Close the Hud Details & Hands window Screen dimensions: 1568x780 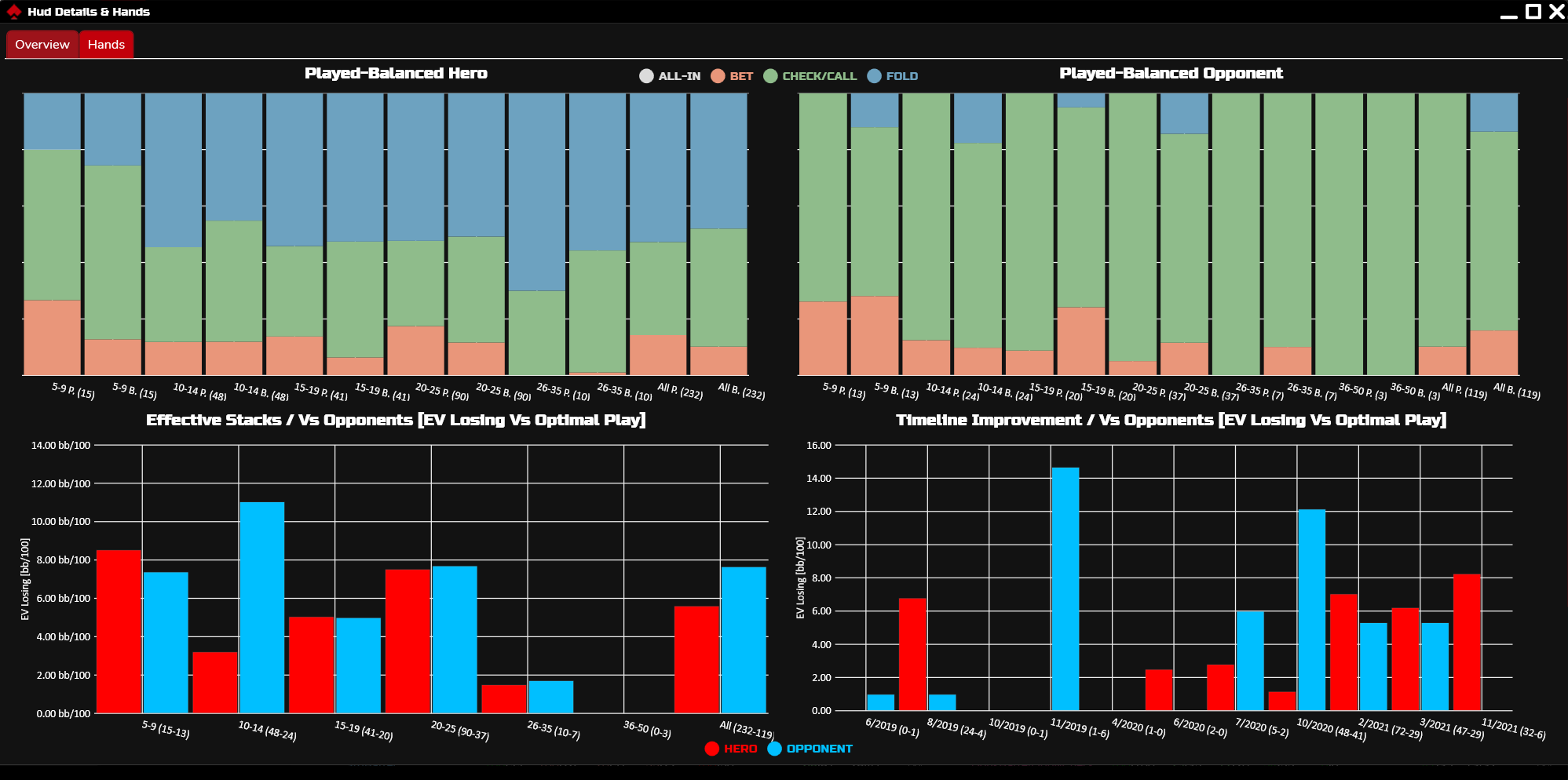(1556, 11)
